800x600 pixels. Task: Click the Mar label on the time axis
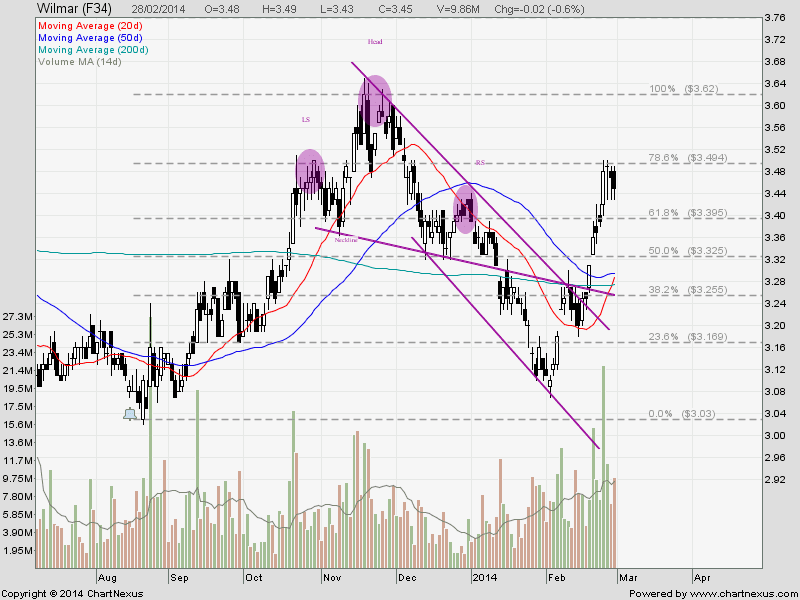pos(628,578)
